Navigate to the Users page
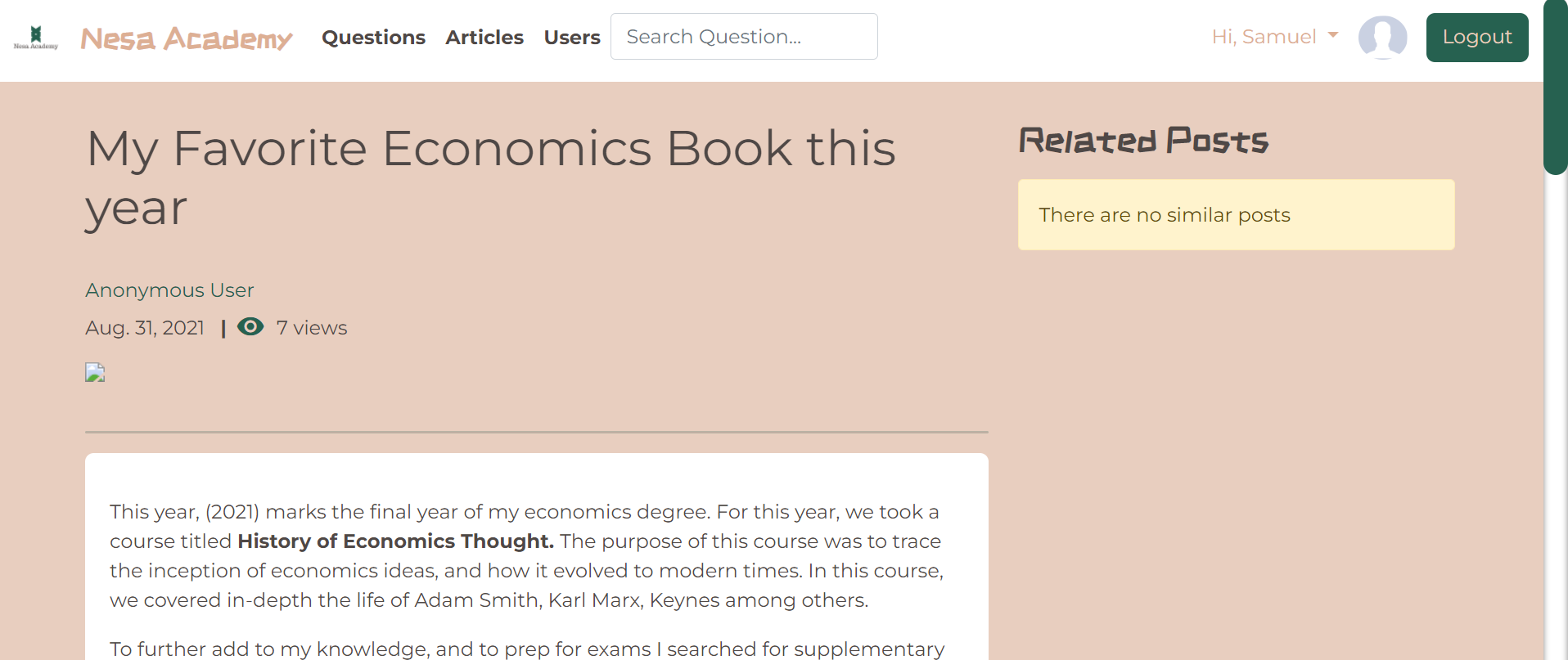The height and width of the screenshot is (660, 1568). pos(572,38)
